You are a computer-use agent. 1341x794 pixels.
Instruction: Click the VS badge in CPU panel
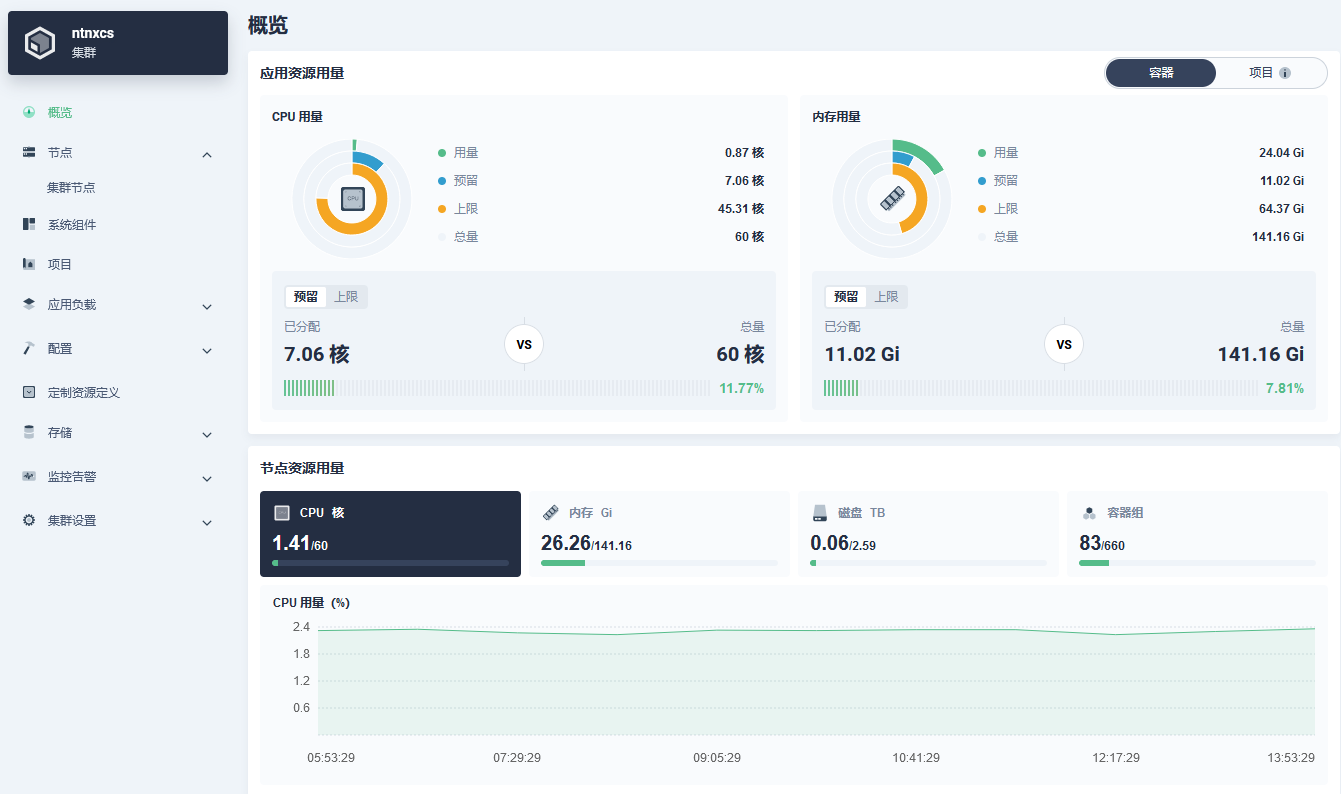(524, 345)
